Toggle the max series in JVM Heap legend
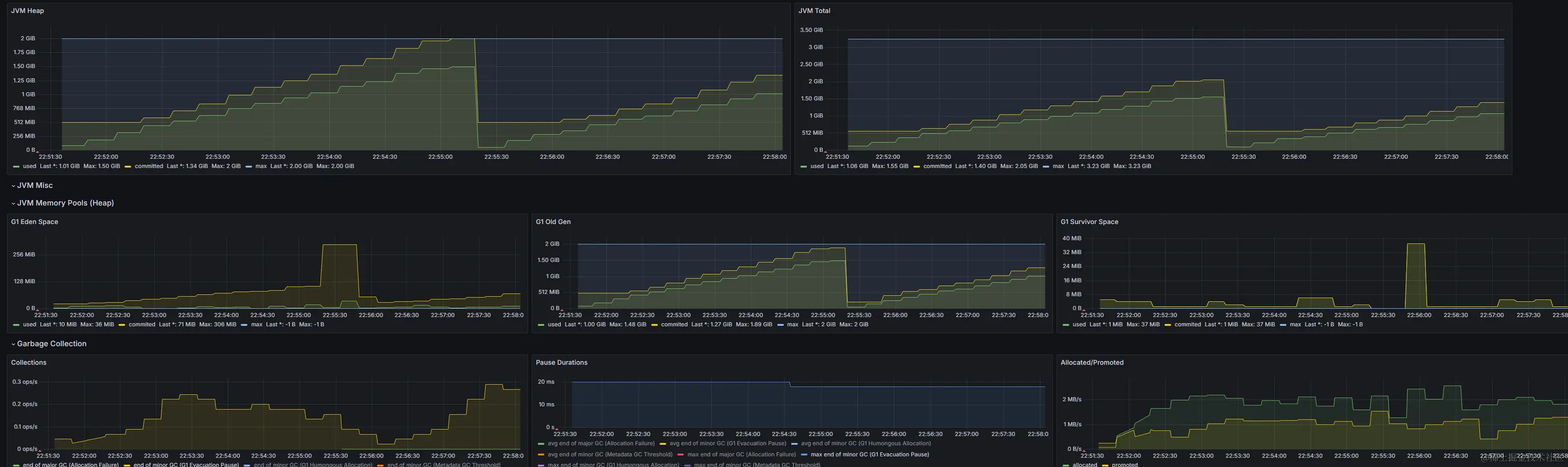The width and height of the screenshot is (1568, 467). pos(261,166)
